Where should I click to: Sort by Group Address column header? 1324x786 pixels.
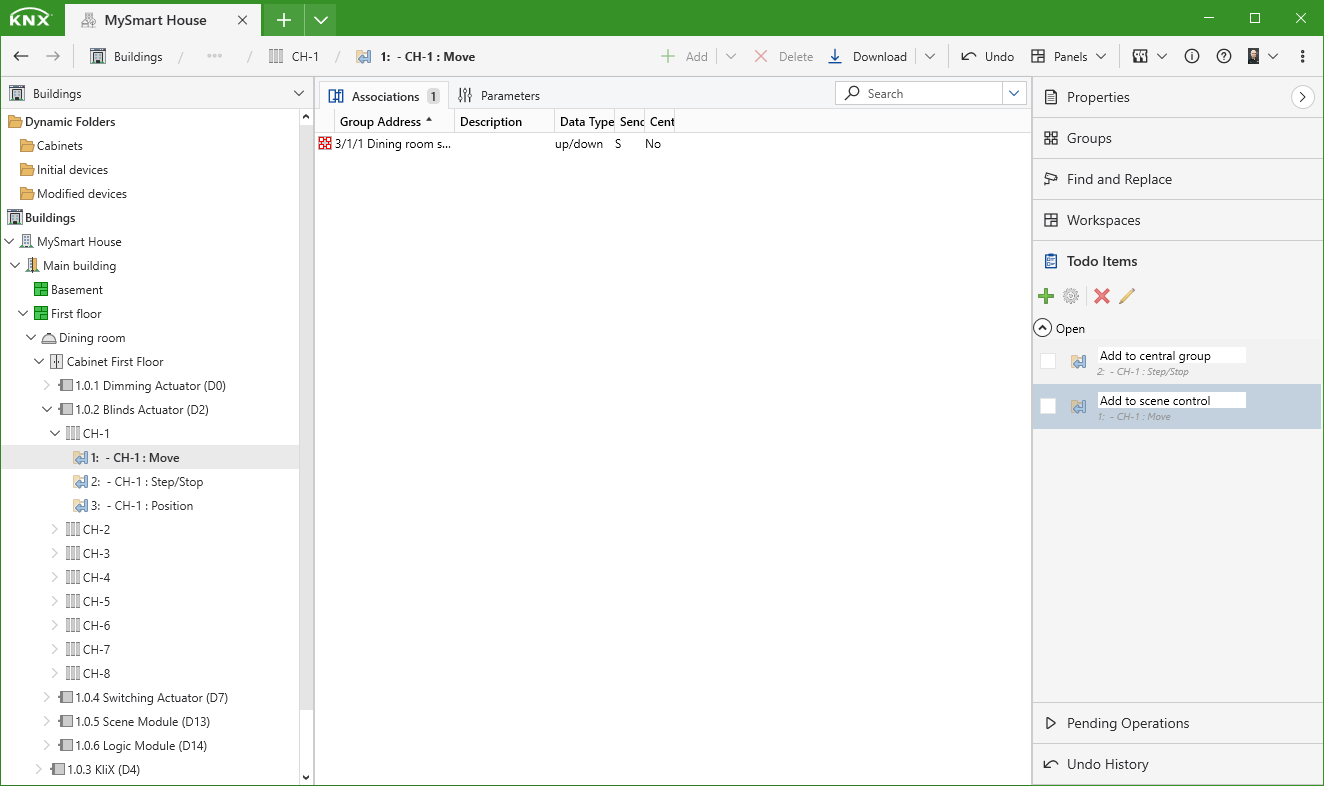pyautogui.click(x=394, y=122)
